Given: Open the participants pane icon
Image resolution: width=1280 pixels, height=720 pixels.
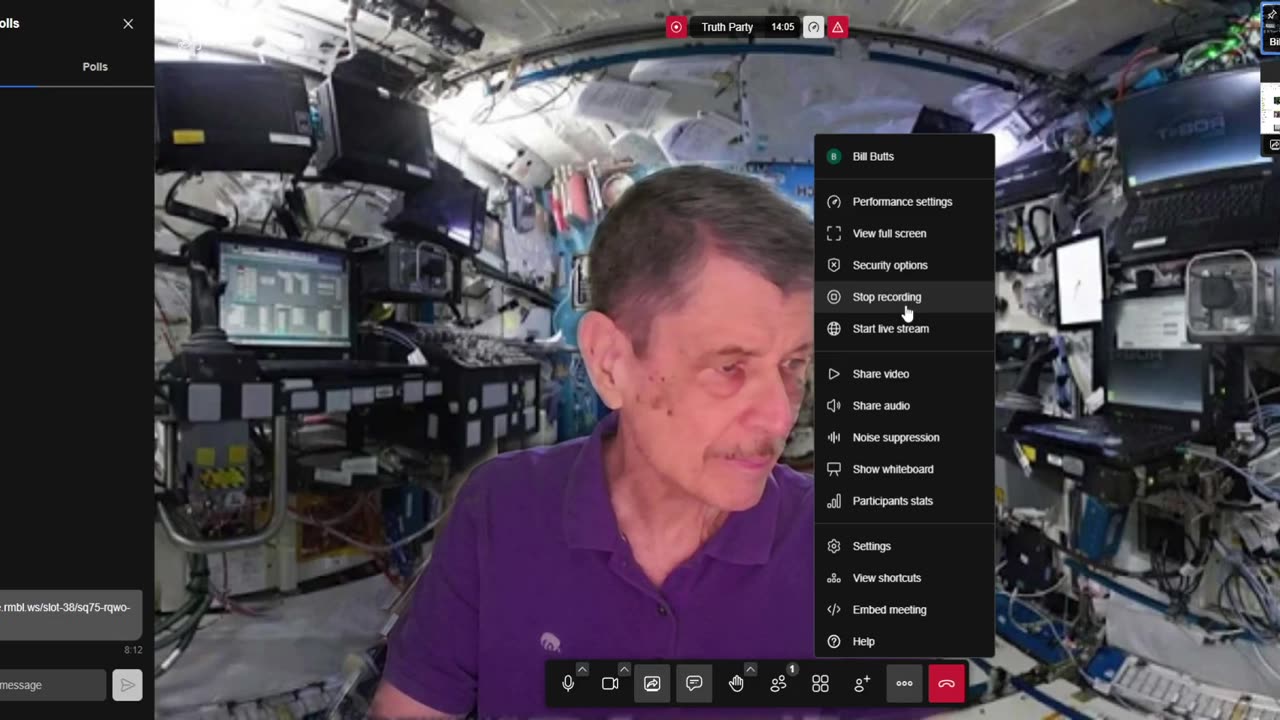Looking at the screenshot, I should (778, 684).
